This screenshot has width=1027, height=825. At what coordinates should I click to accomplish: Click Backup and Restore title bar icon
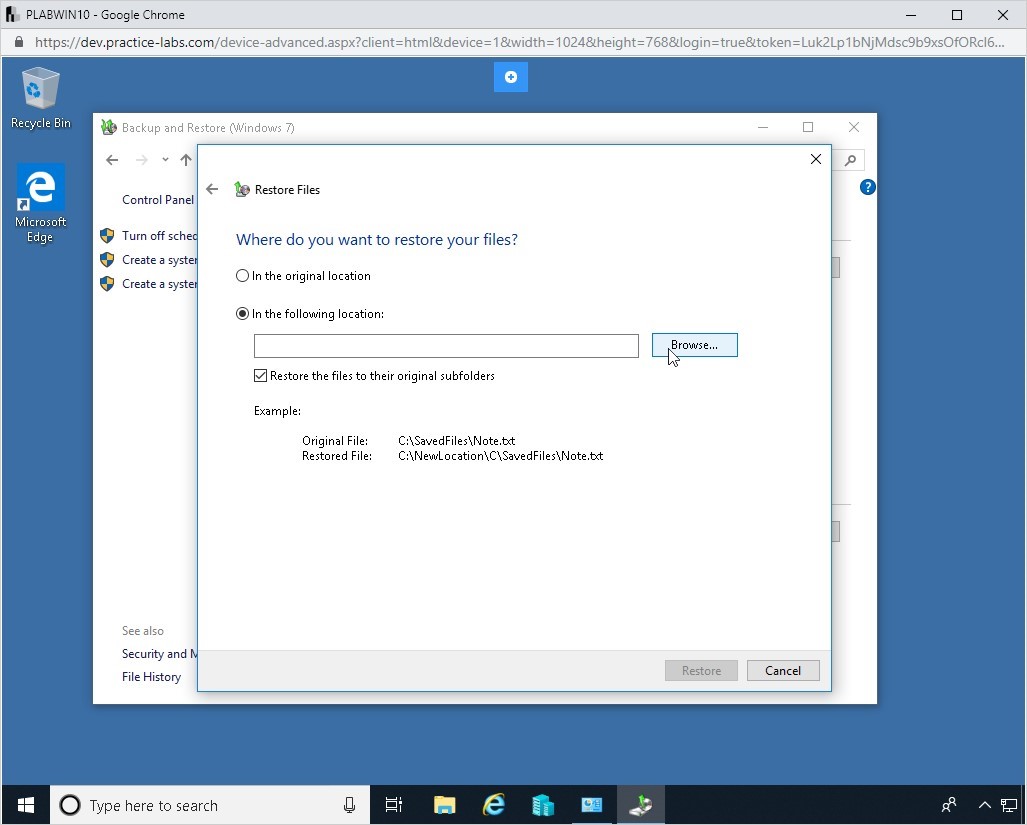coord(109,127)
